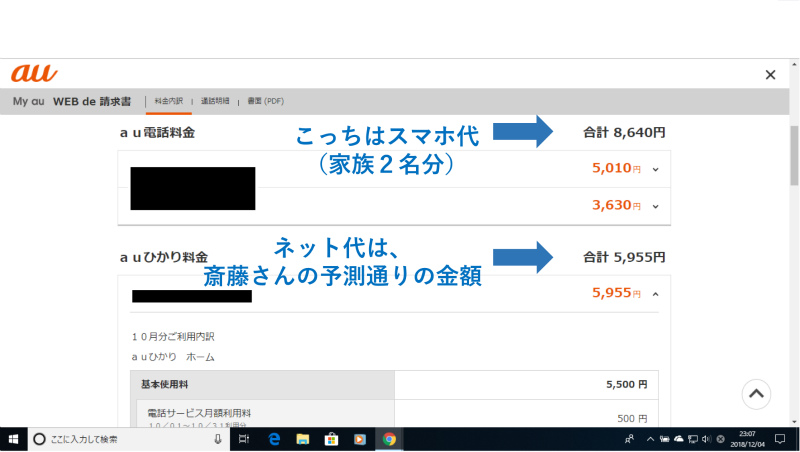Click the 電話サービス月額利用料 row label
Screen dimensions: 800x452
(x=199, y=413)
